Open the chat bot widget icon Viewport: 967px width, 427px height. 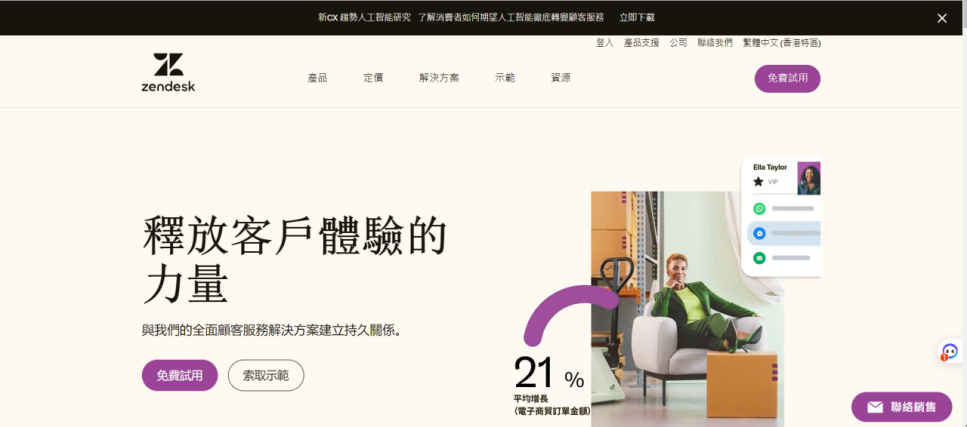coord(950,351)
